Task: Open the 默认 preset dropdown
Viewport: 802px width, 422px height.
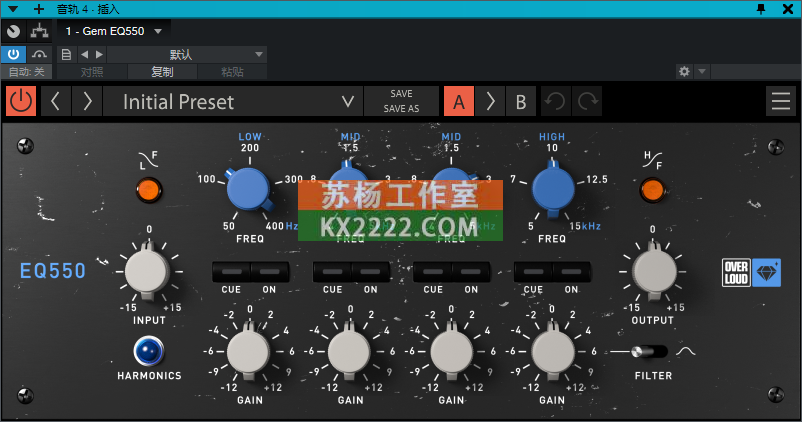Action: pyautogui.click(x=187, y=54)
